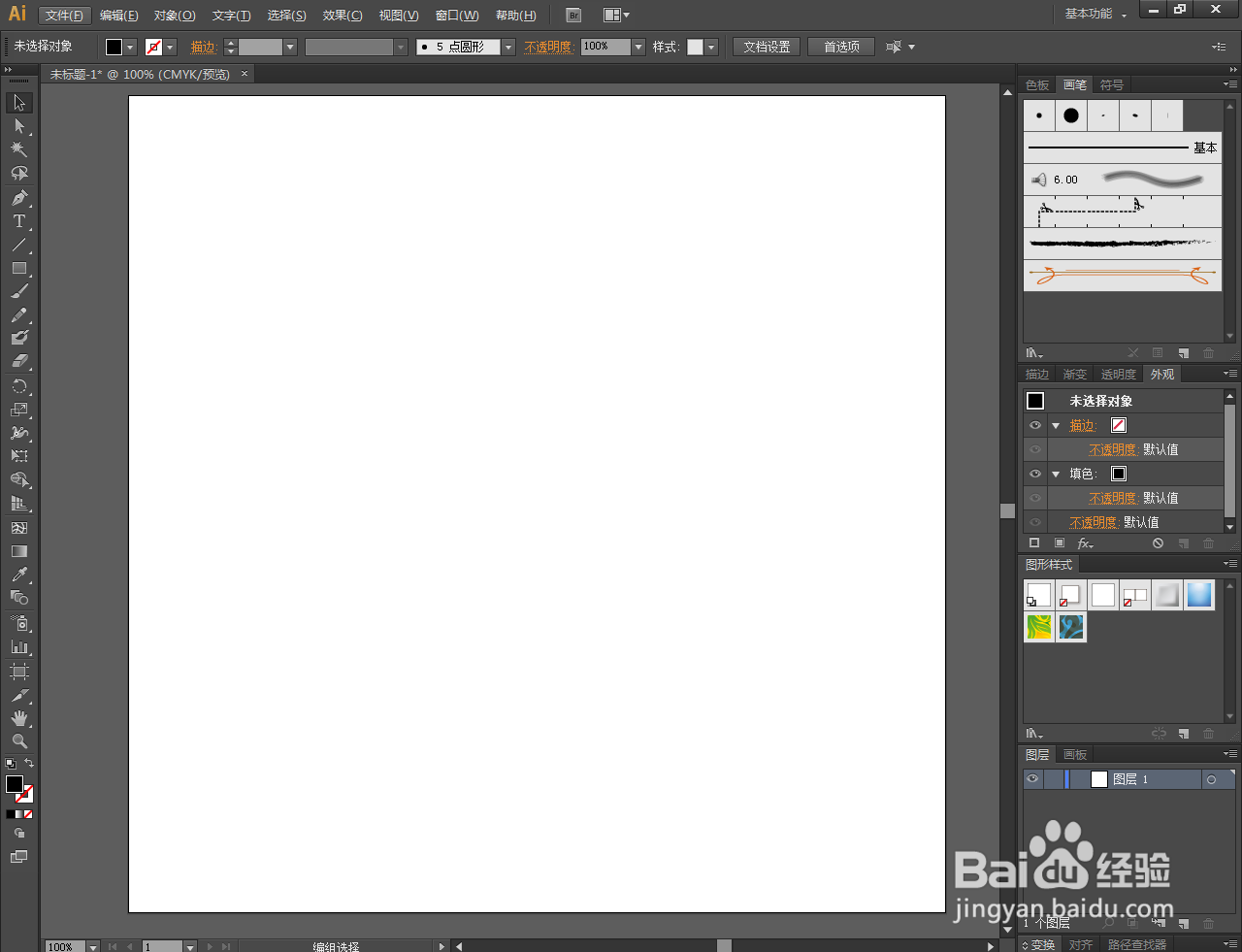Select the Artboard tool
1242x952 pixels.
[19, 672]
